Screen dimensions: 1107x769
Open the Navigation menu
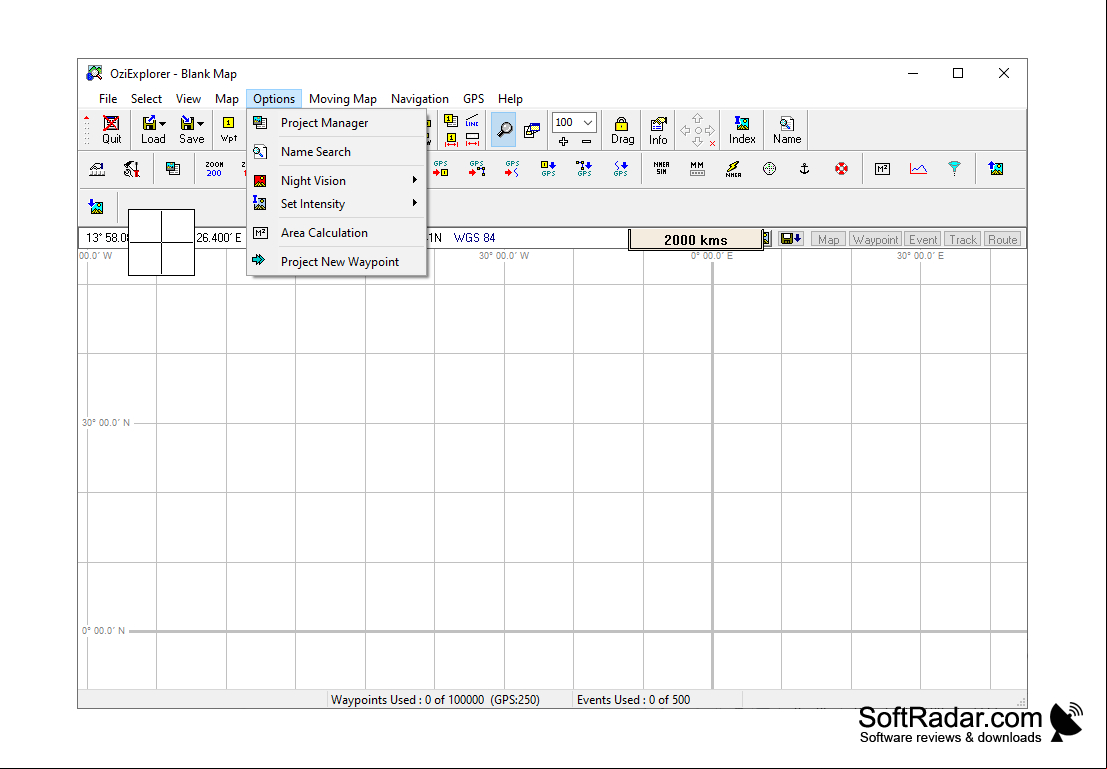pyautogui.click(x=419, y=99)
